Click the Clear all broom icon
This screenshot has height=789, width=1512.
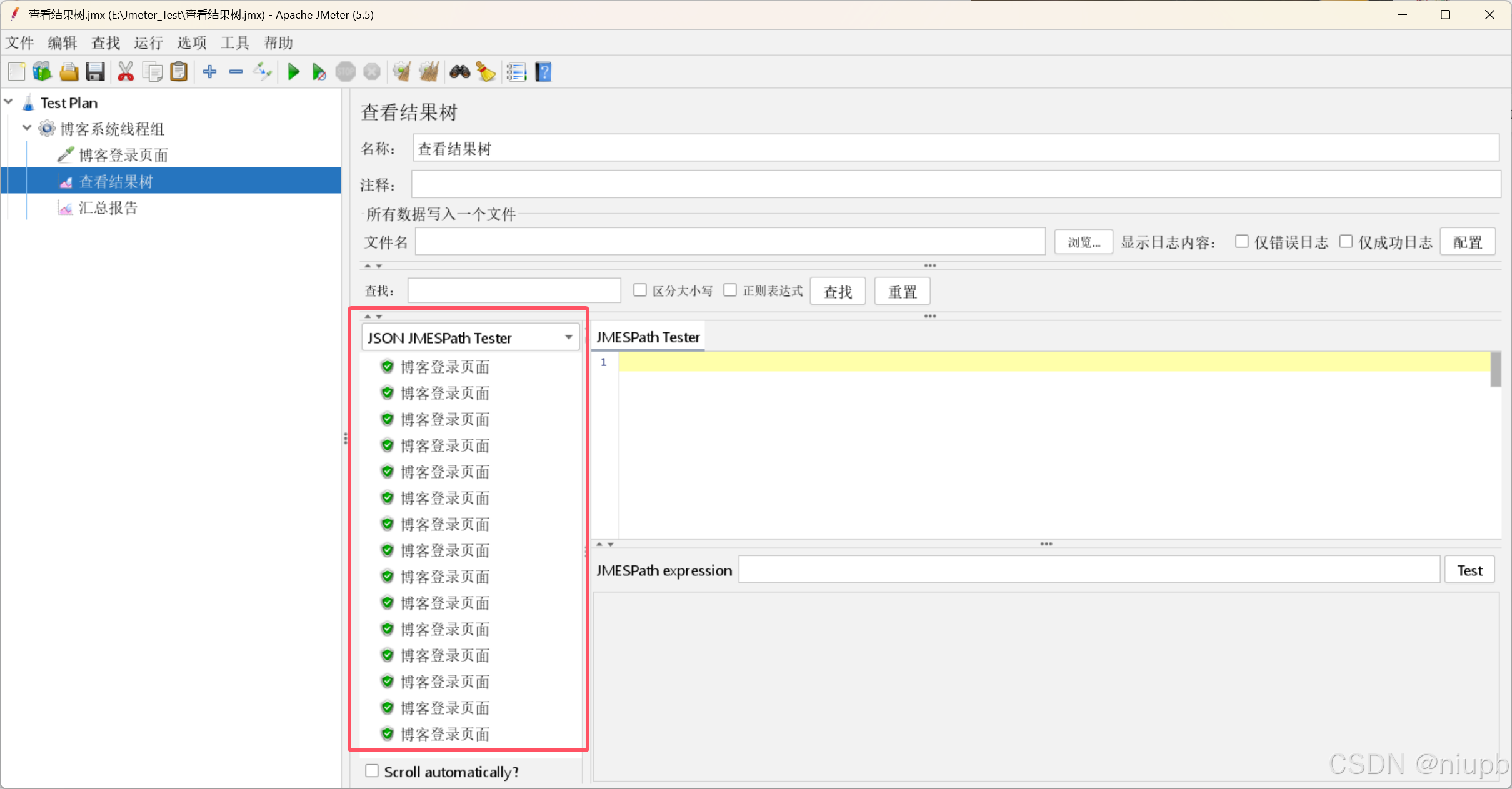point(429,72)
